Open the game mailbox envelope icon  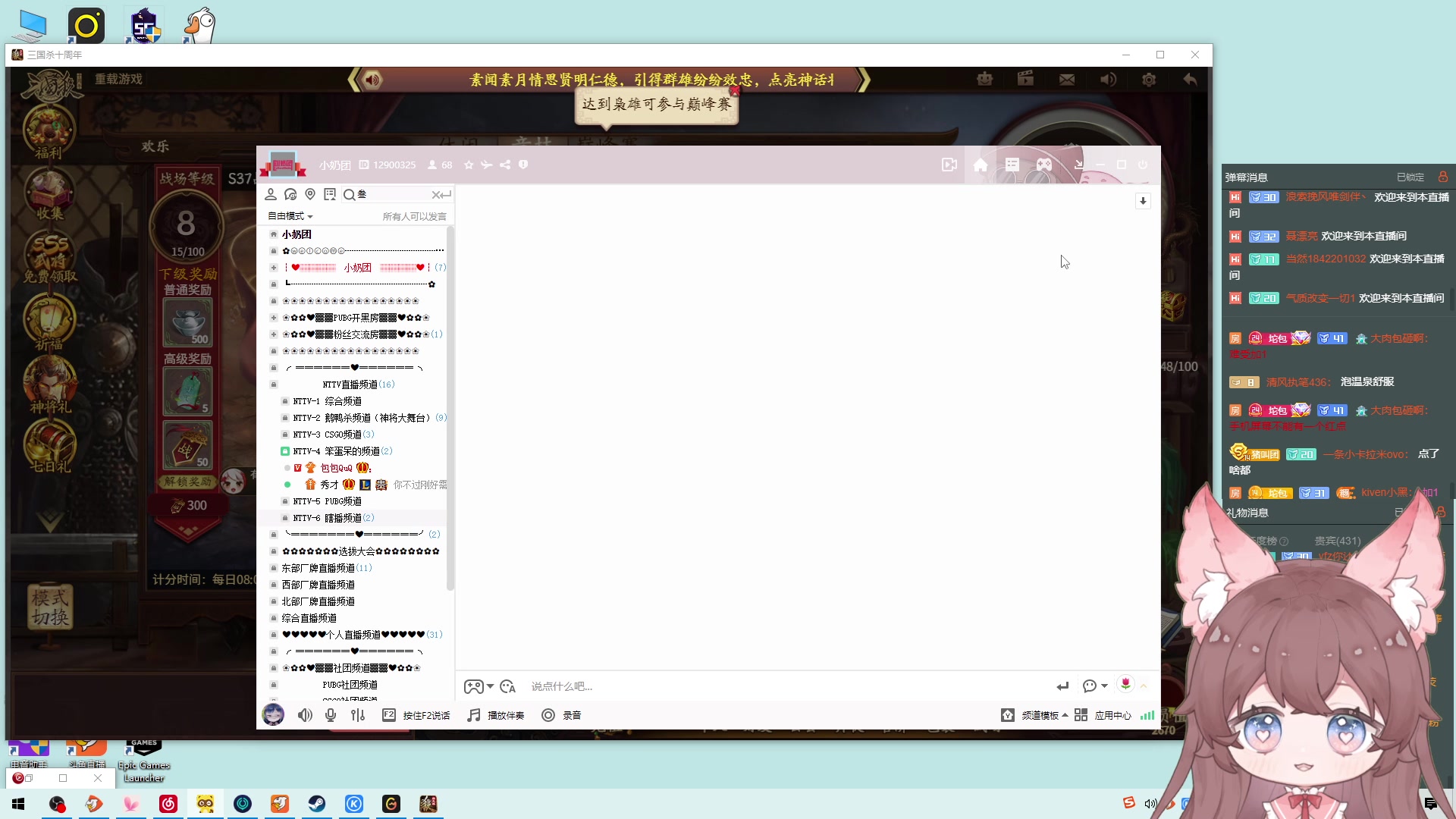coord(1067,80)
